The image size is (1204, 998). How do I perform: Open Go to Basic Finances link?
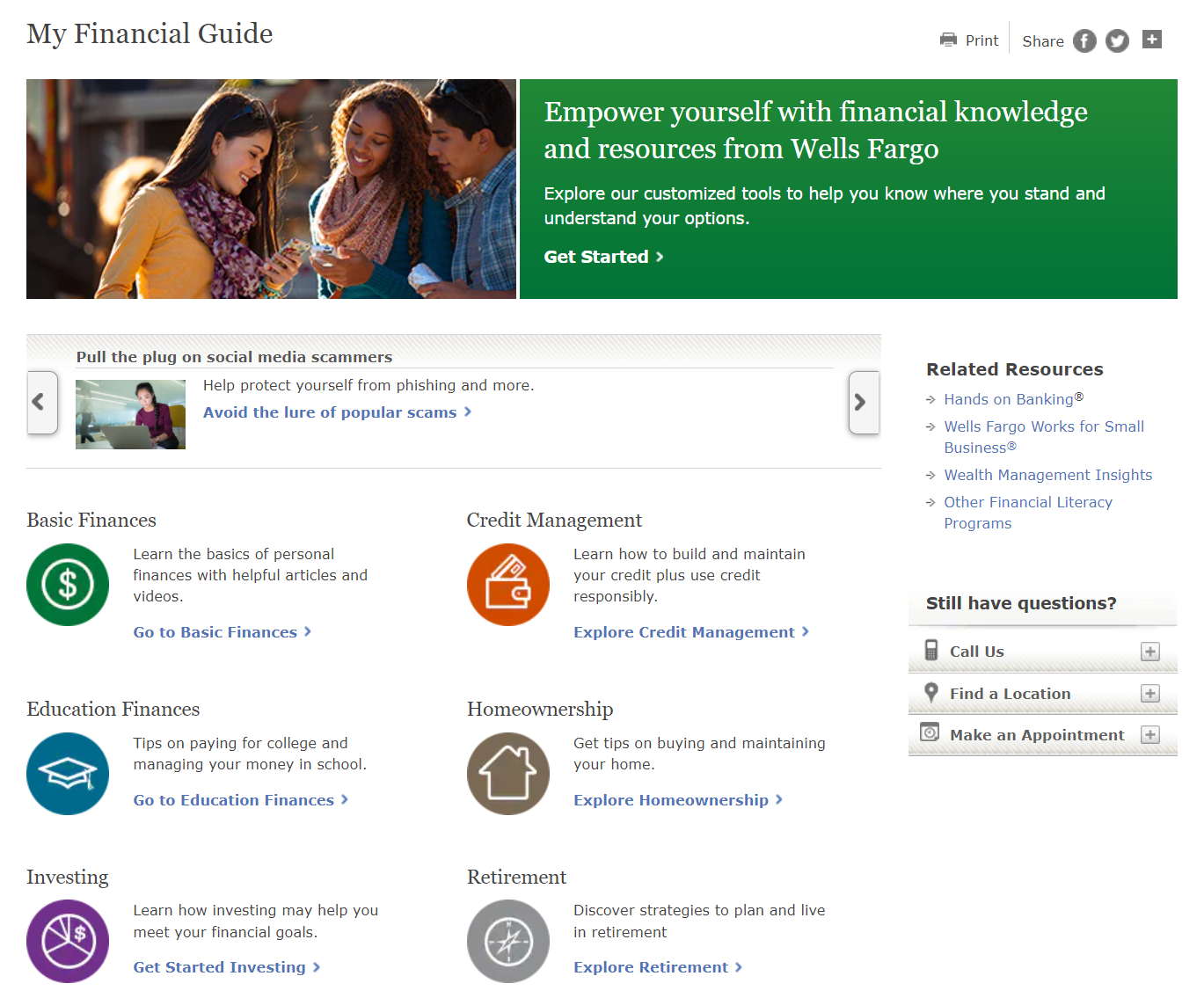coord(223,632)
